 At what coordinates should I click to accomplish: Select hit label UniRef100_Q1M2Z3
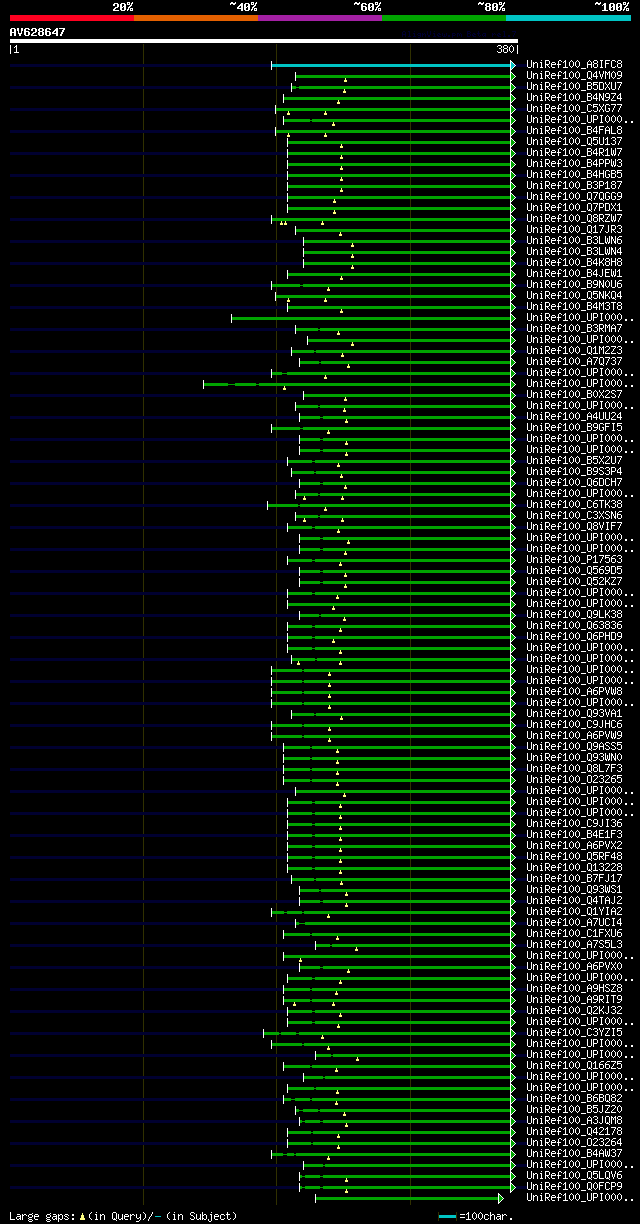point(574,351)
